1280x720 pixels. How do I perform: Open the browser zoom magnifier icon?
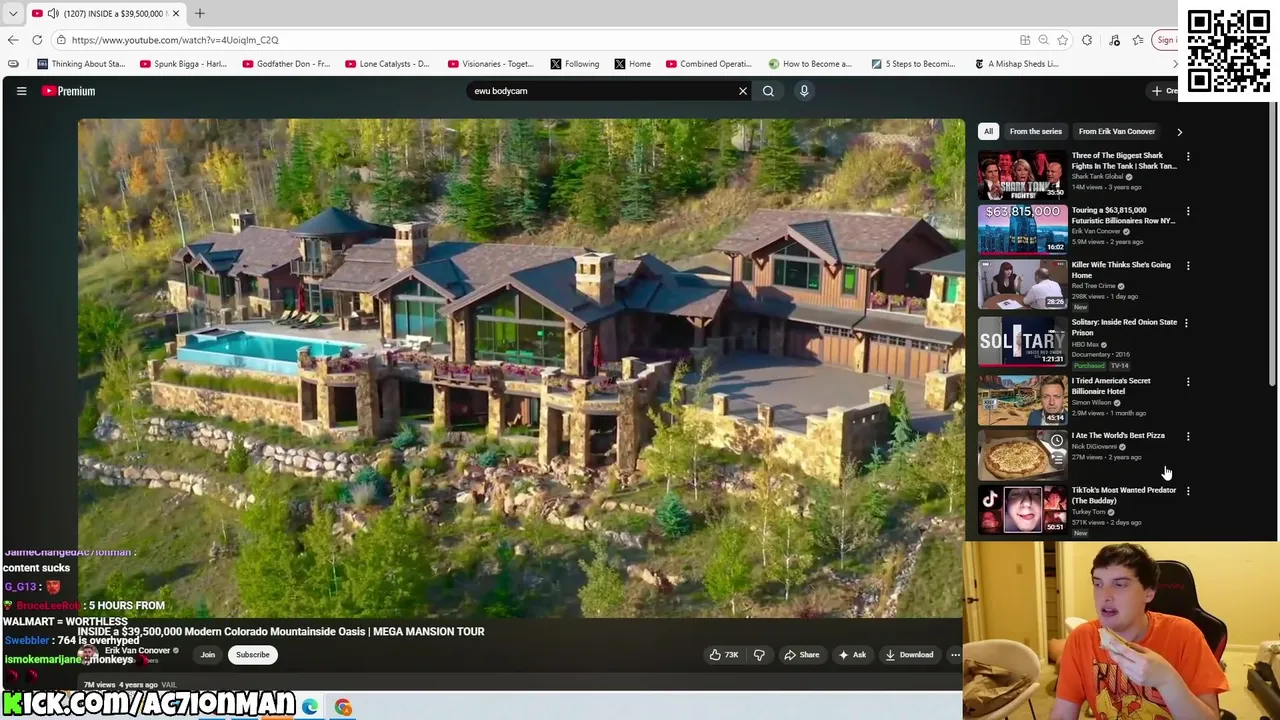(x=1043, y=40)
